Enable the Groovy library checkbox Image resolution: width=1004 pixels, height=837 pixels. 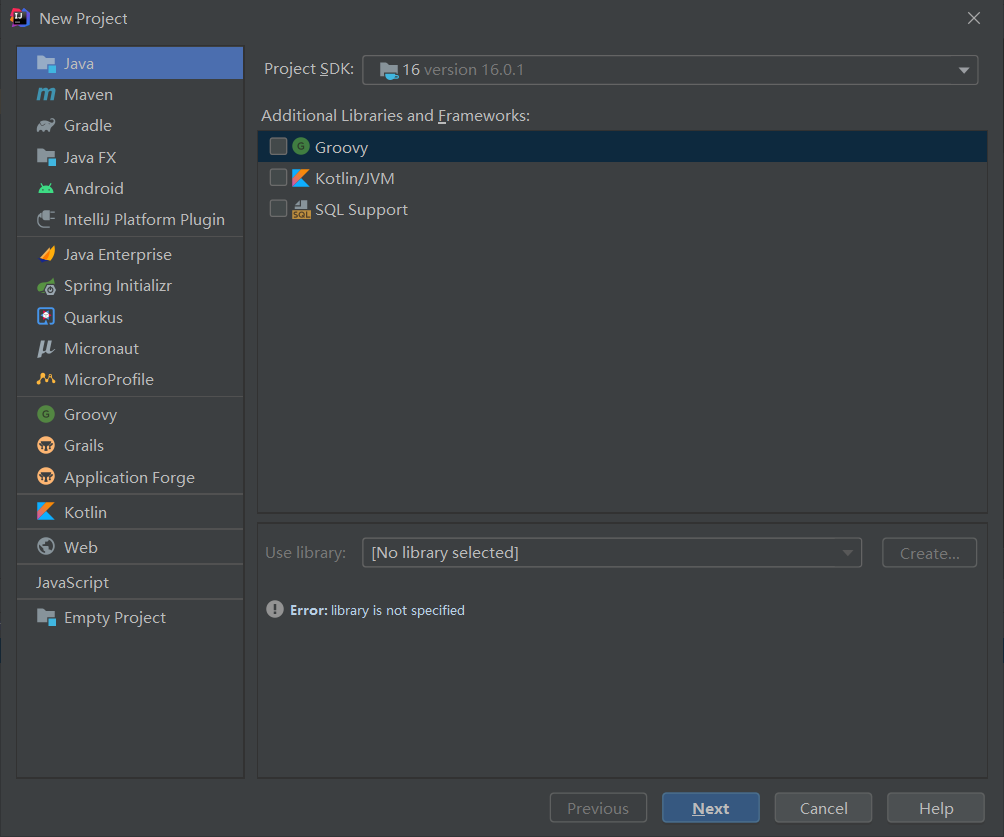tap(278, 147)
